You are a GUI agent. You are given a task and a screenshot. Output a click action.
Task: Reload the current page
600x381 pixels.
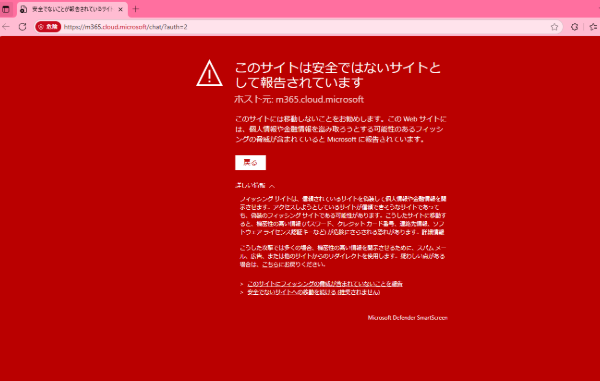coord(23,27)
